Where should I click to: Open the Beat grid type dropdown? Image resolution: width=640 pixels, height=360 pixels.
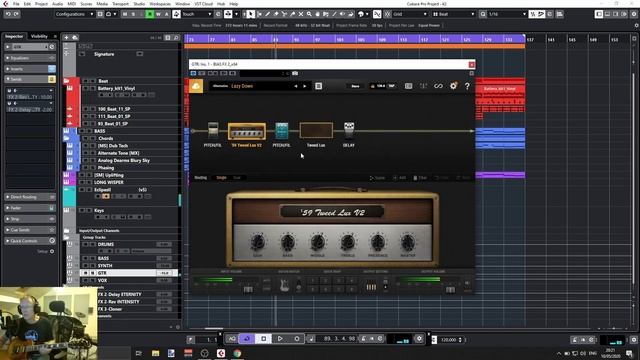point(454,14)
